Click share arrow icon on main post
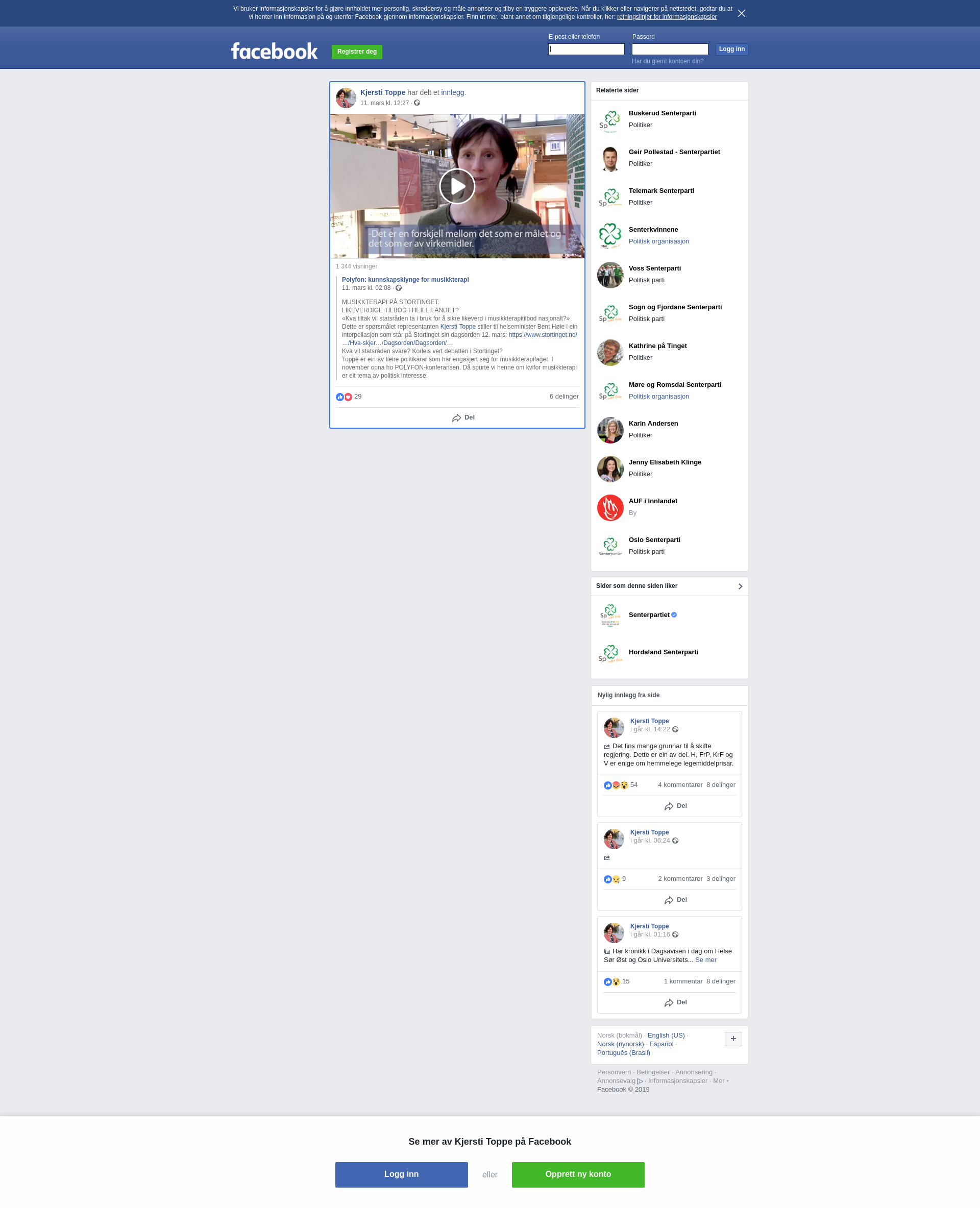This screenshot has height=1208, width=980. coord(456,418)
